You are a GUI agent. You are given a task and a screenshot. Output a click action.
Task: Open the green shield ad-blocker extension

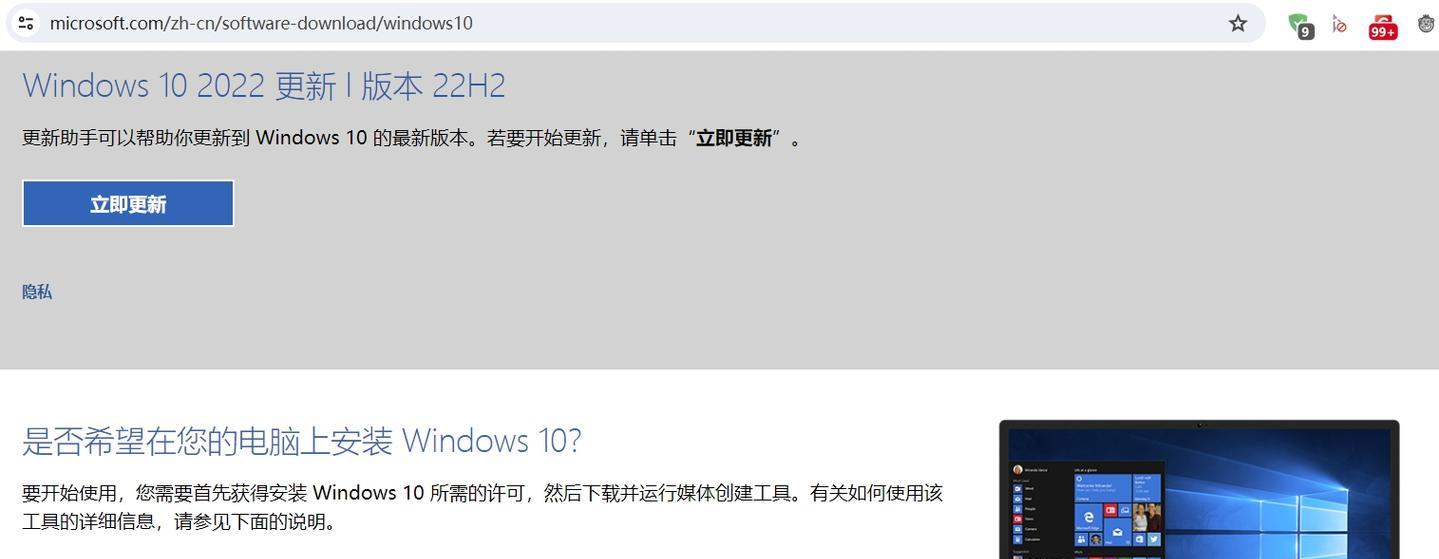1299,25
